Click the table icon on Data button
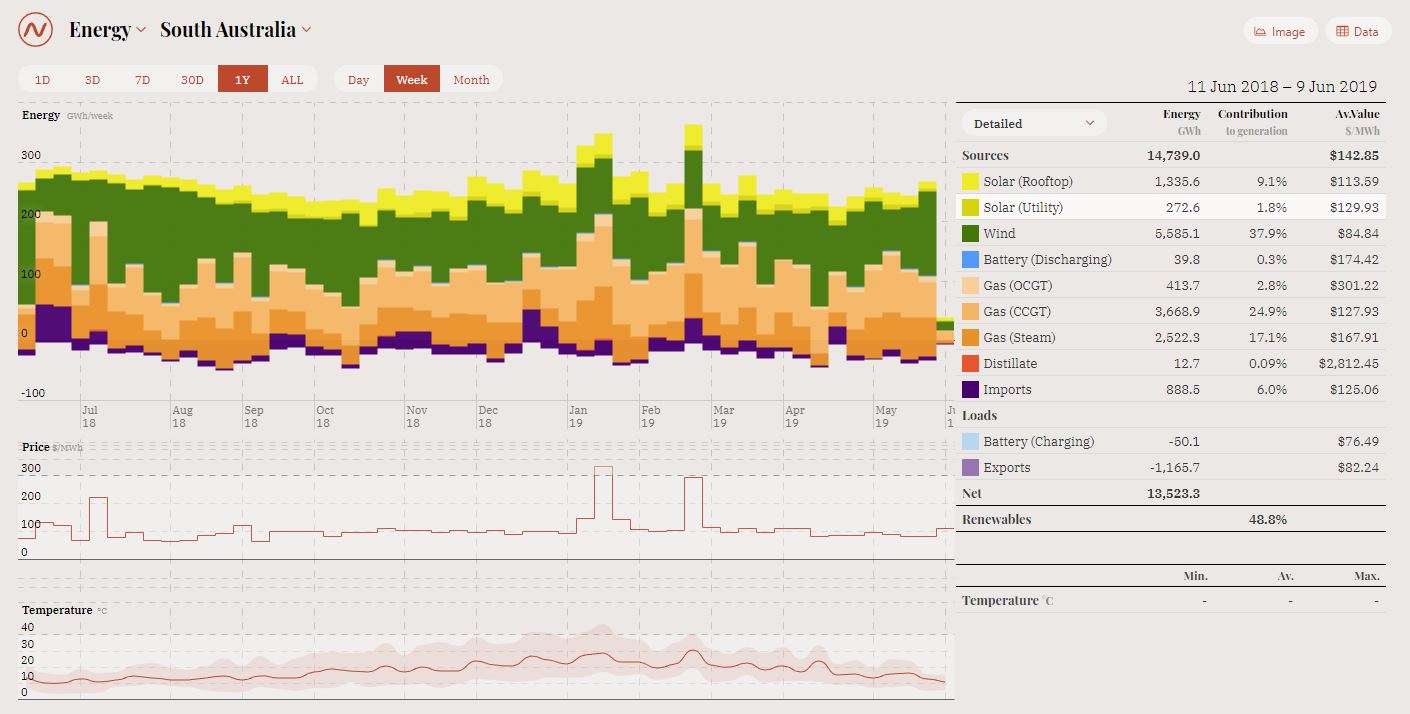Viewport: 1410px width, 714px height. pyautogui.click(x=1343, y=31)
